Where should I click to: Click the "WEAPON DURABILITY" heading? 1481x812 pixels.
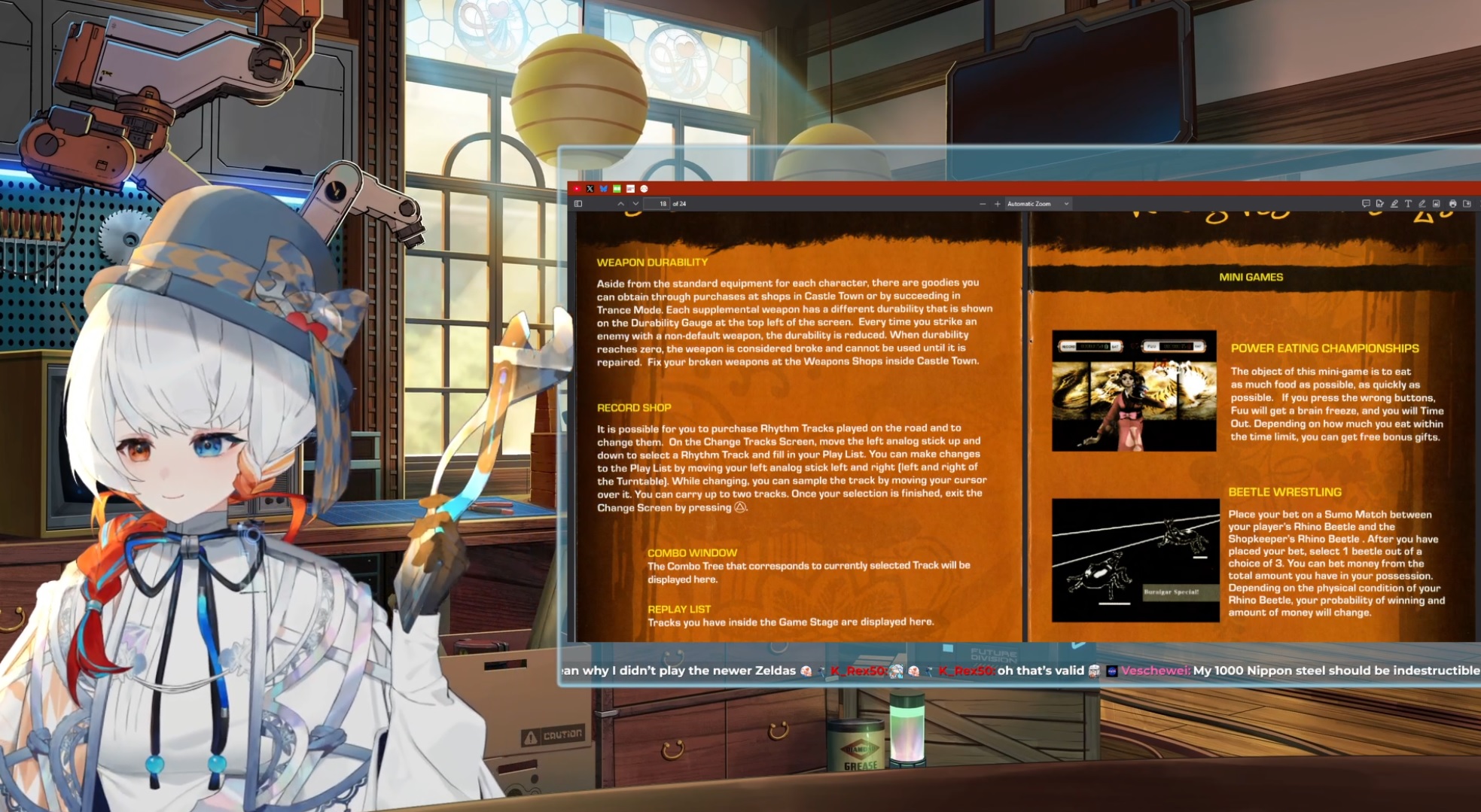pos(652,263)
